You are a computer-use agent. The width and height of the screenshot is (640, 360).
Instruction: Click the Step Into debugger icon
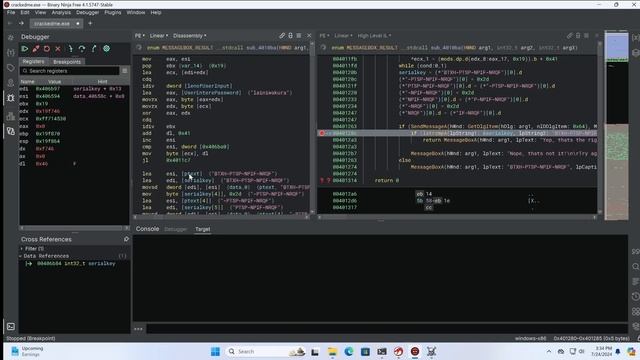click(70, 49)
